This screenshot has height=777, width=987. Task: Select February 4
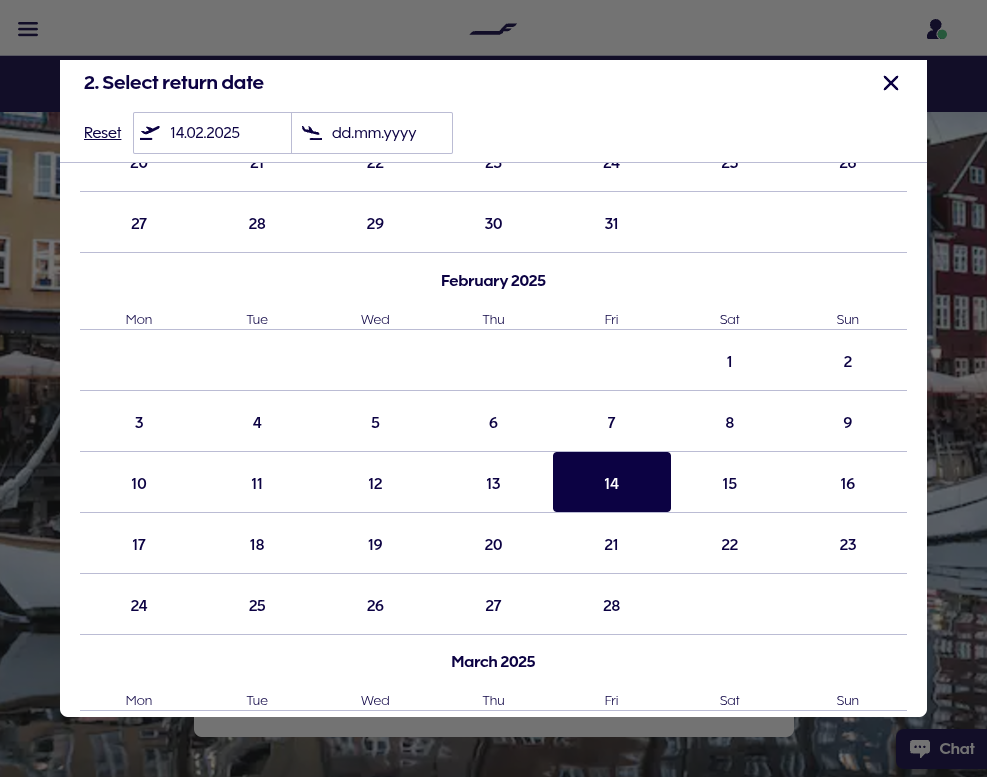[x=257, y=423]
